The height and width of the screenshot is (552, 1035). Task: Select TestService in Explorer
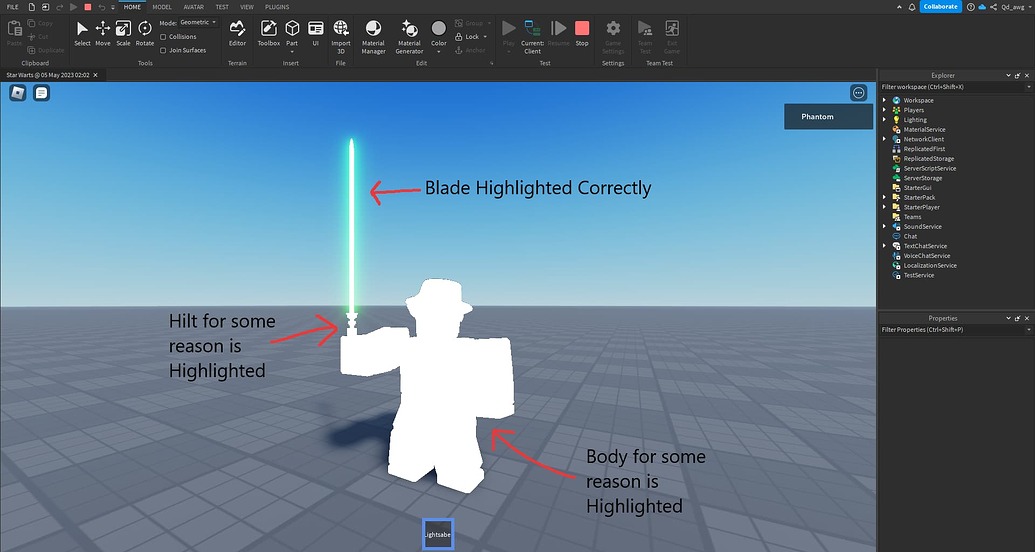tap(919, 275)
